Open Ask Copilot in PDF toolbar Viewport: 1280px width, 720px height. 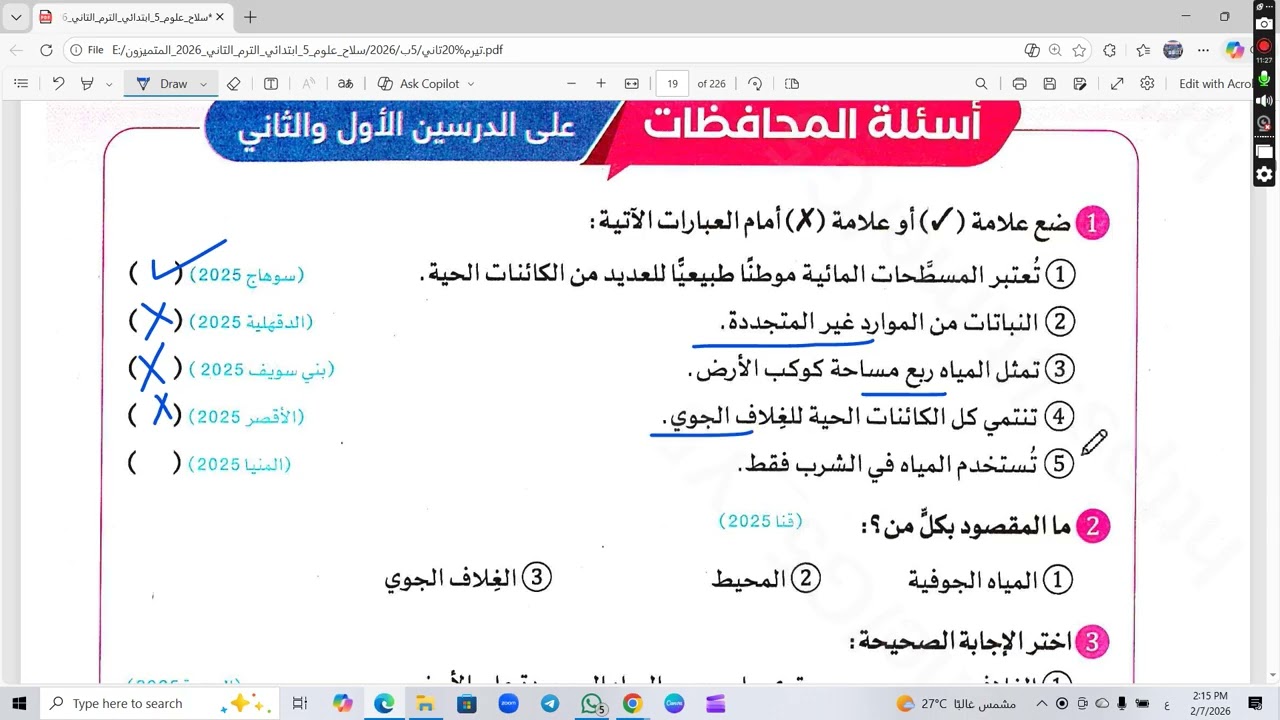point(419,84)
